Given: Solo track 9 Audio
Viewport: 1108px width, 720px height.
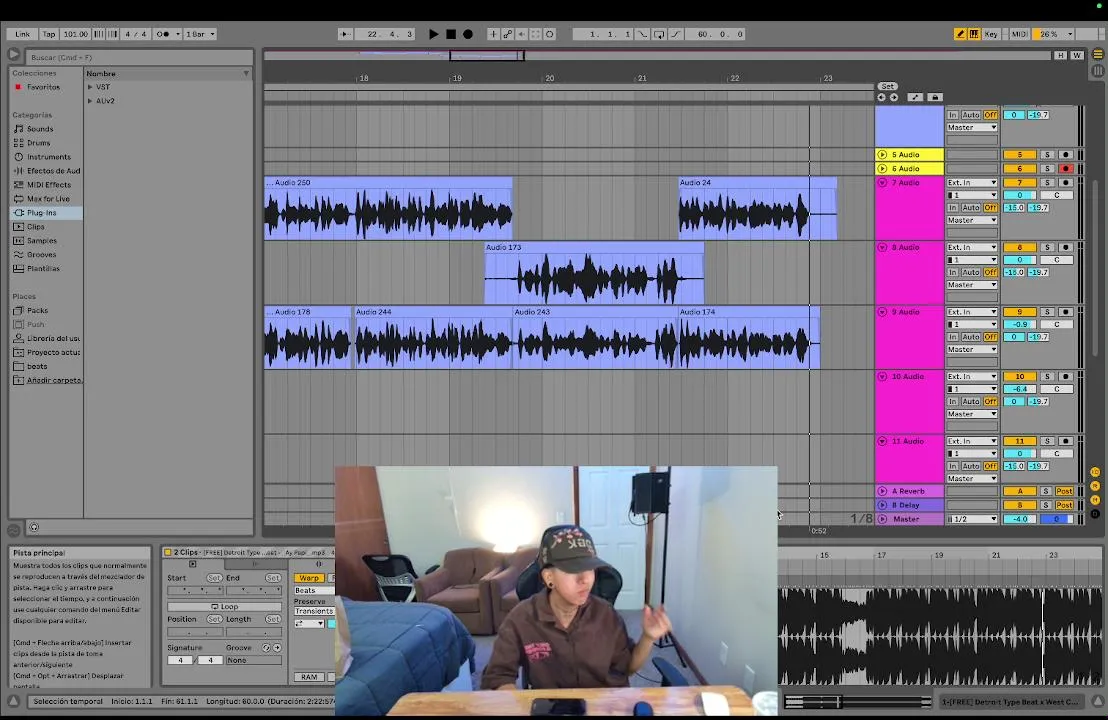Looking at the screenshot, I should pyautogui.click(x=1047, y=312).
